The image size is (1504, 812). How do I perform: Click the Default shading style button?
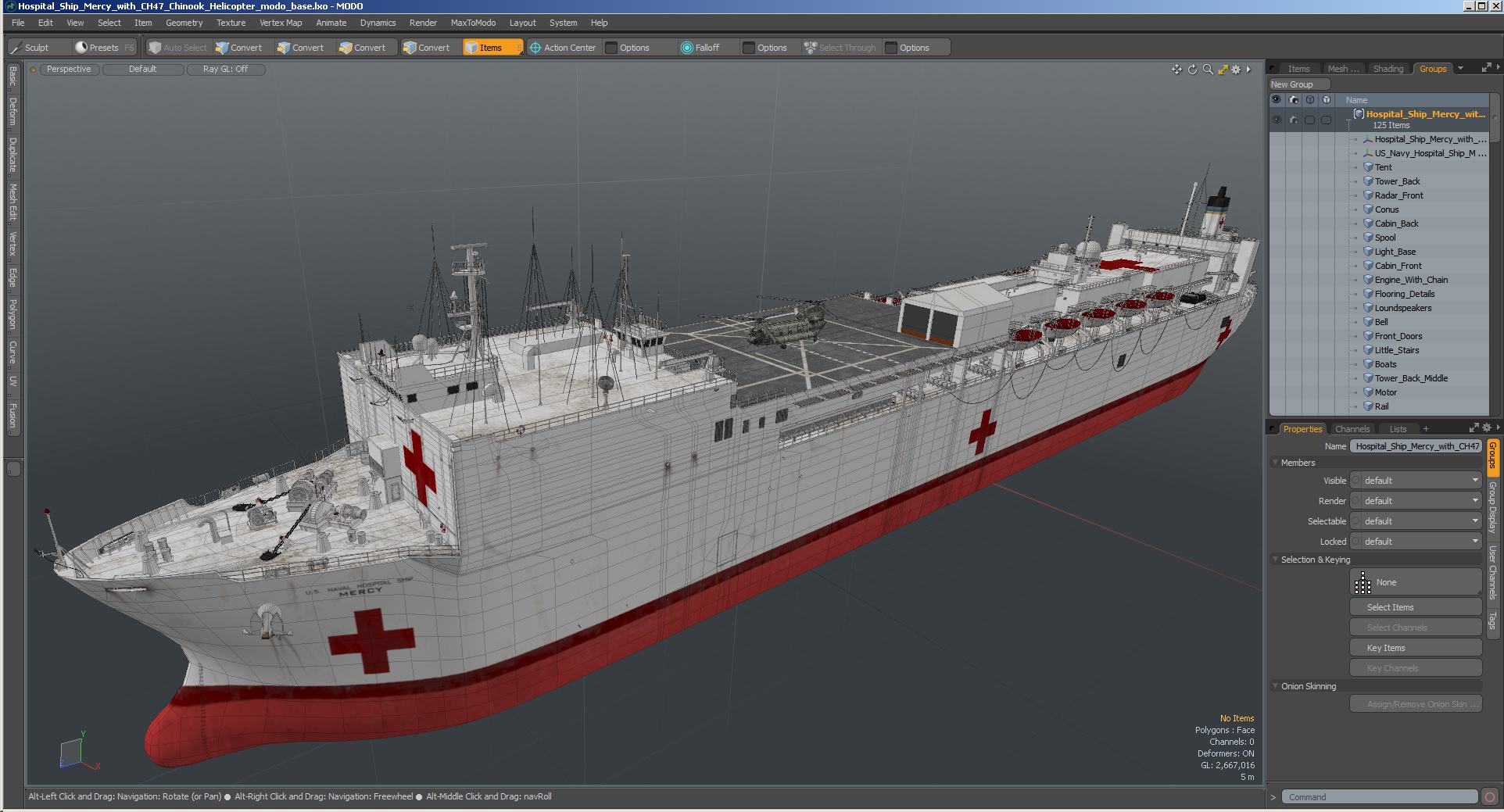click(x=143, y=70)
